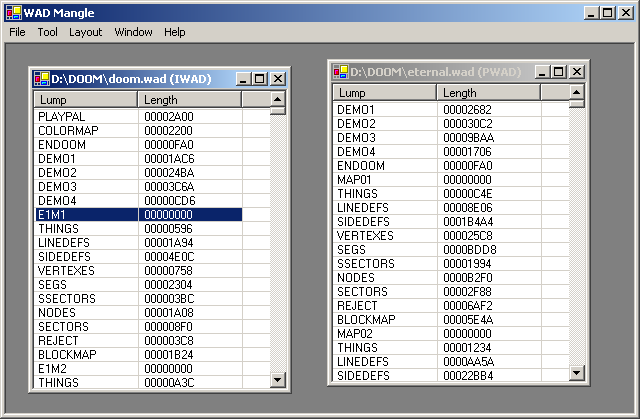This screenshot has width=640, height=419.
Task: Sort eternal.wad list by Lump column header
Action: [x=384, y=93]
